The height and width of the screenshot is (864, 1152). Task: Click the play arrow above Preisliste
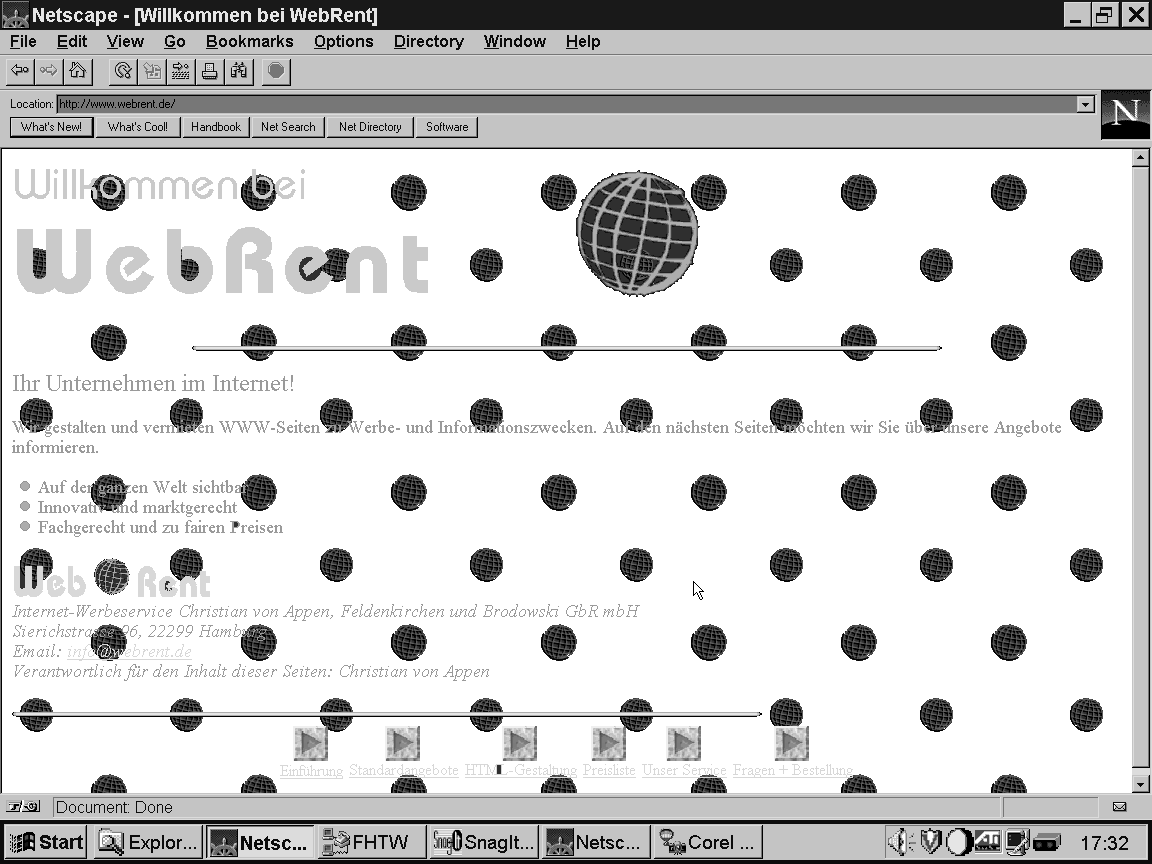coord(608,743)
